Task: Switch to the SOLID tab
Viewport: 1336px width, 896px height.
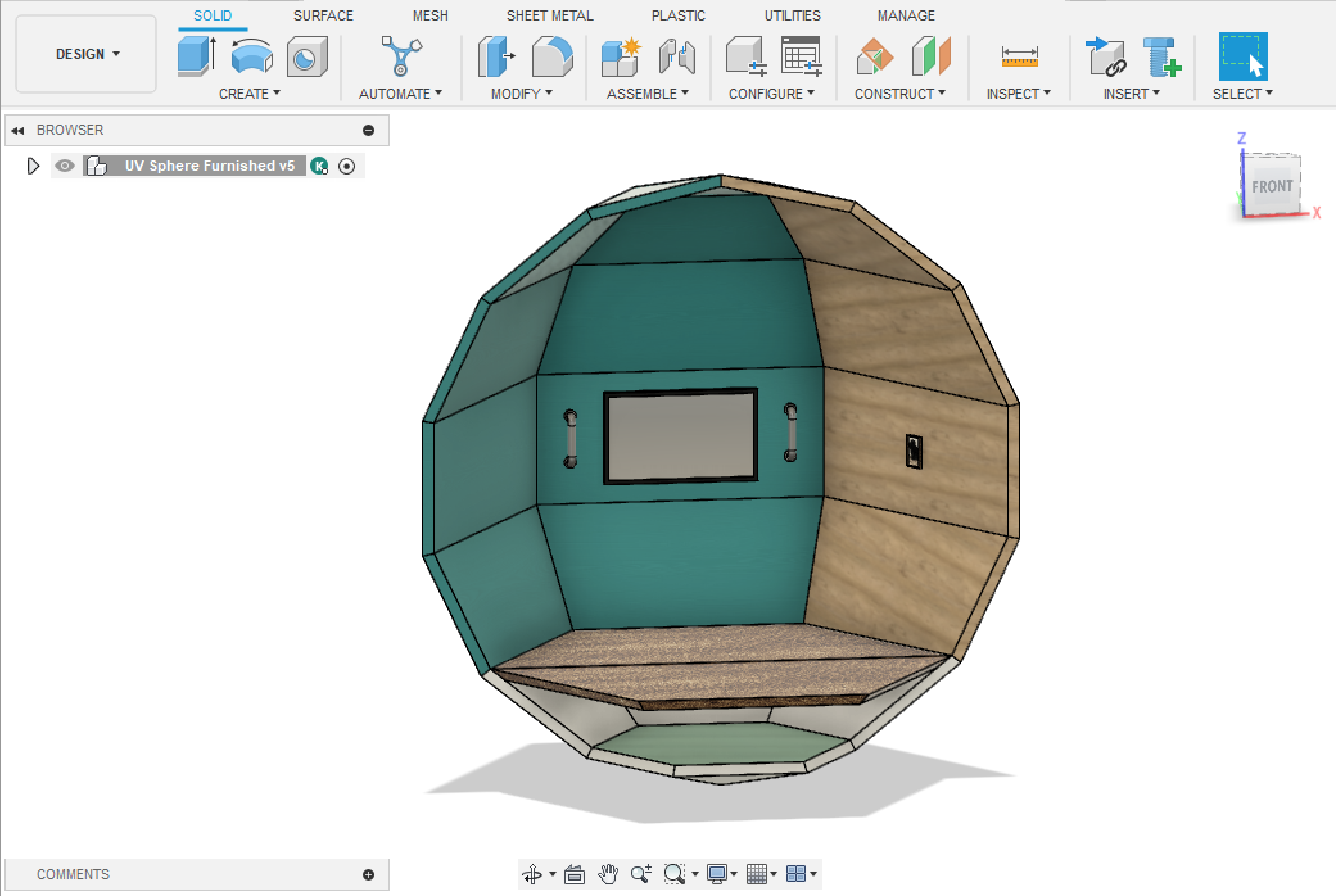Action: [213, 15]
